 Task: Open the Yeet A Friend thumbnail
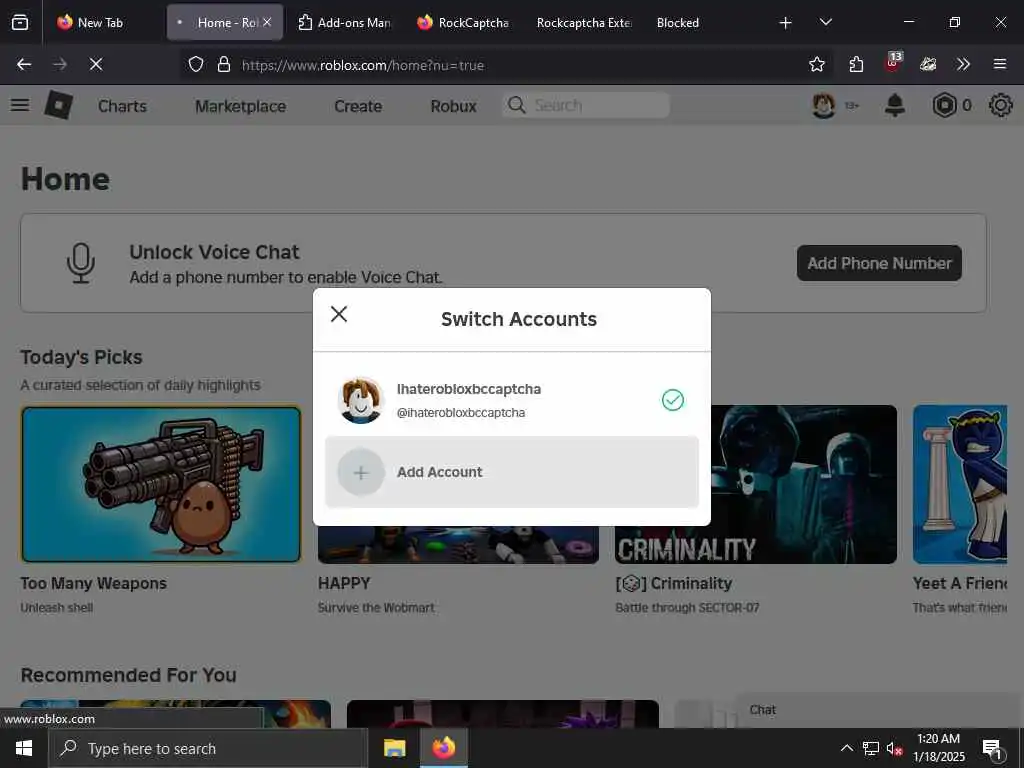tap(960, 484)
